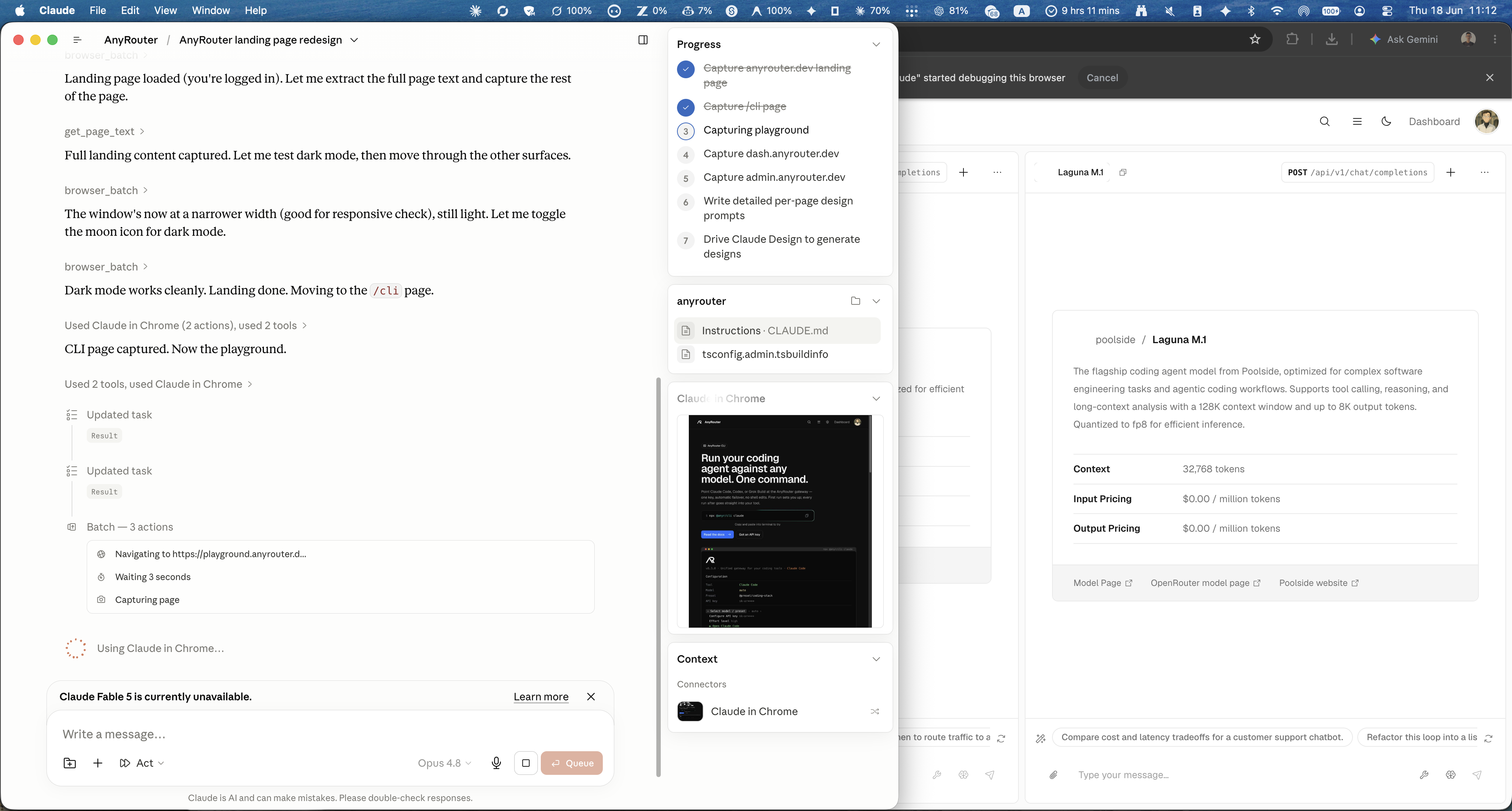Stop the running task with square button

pyautogui.click(x=526, y=763)
